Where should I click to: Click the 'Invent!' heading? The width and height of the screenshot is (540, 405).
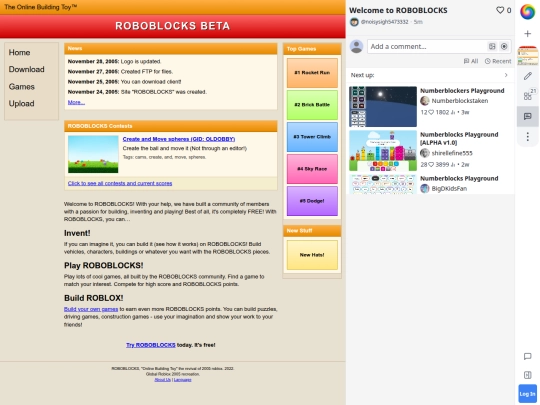77,233
